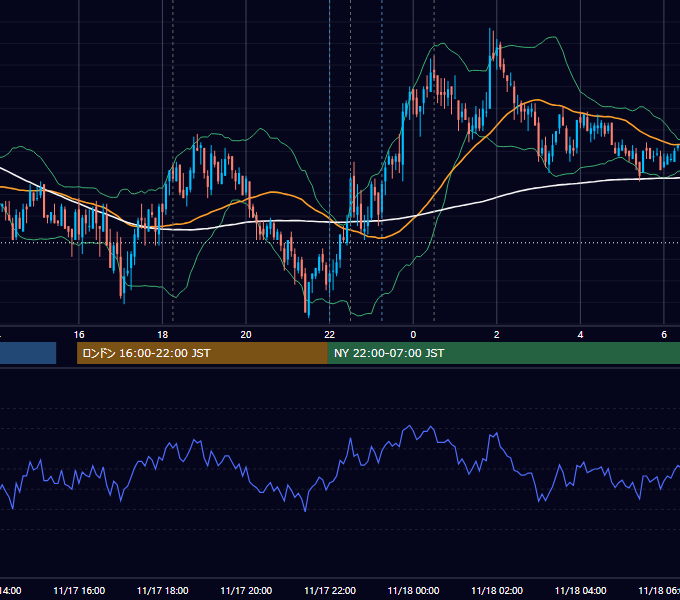Image resolution: width=680 pixels, height=600 pixels.
Task: Click the 11/18 00:00 time label
Action: [413, 590]
